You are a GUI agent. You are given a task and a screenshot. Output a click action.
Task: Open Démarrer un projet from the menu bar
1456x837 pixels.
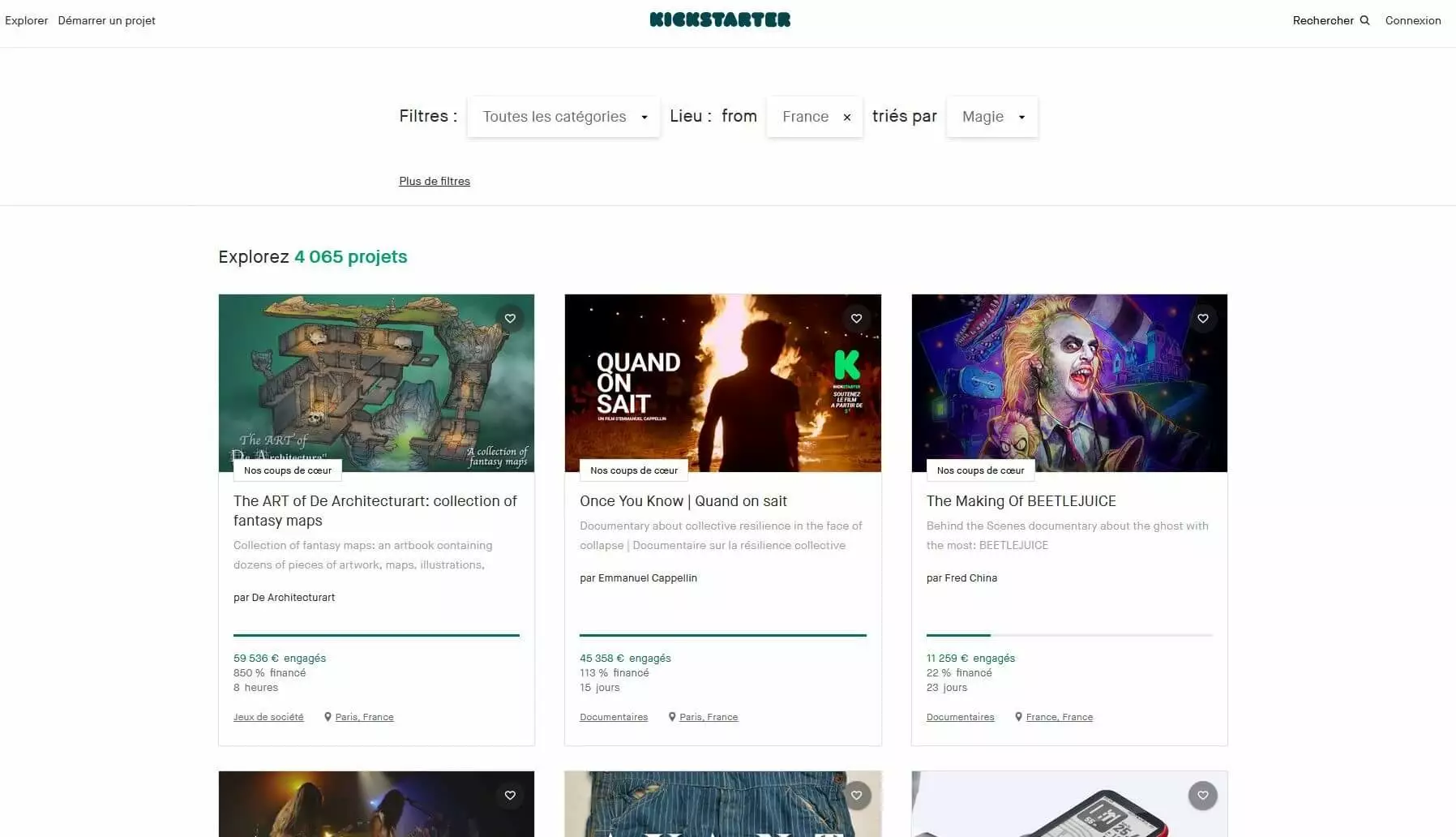click(106, 20)
